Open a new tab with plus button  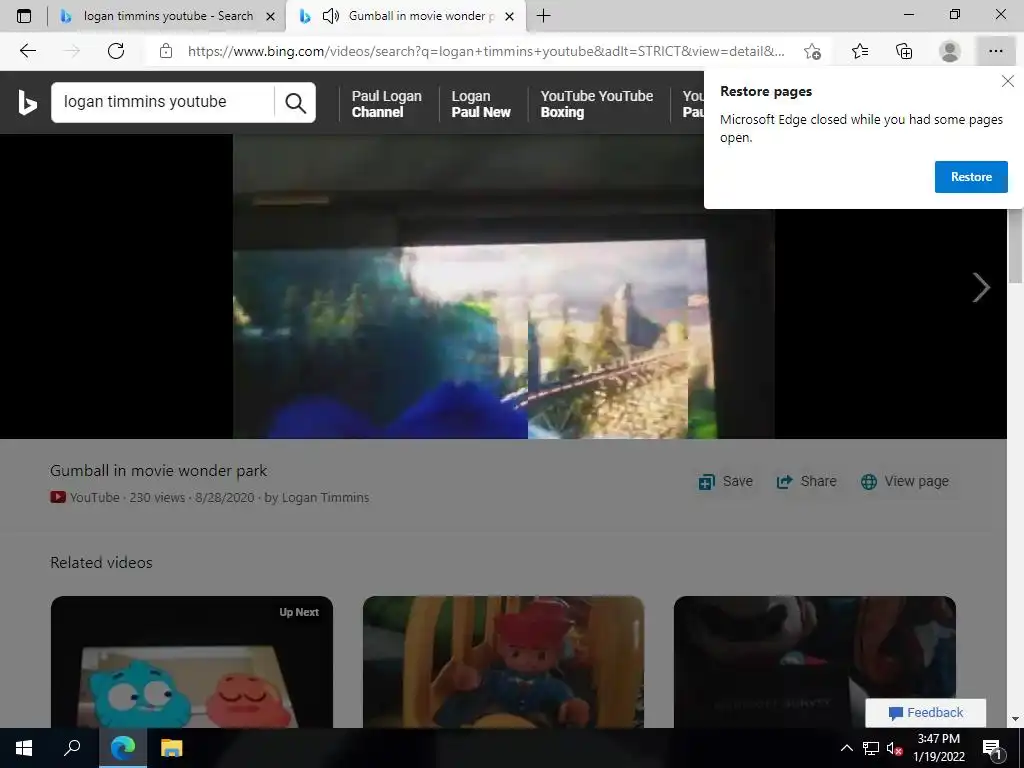[543, 16]
